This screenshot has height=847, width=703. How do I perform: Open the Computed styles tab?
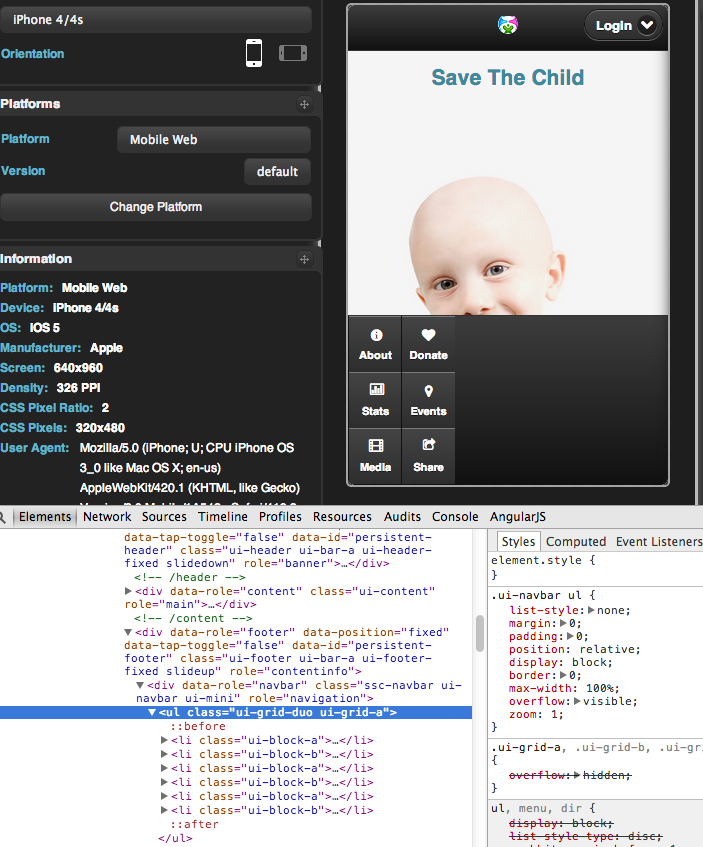pyautogui.click(x=576, y=541)
